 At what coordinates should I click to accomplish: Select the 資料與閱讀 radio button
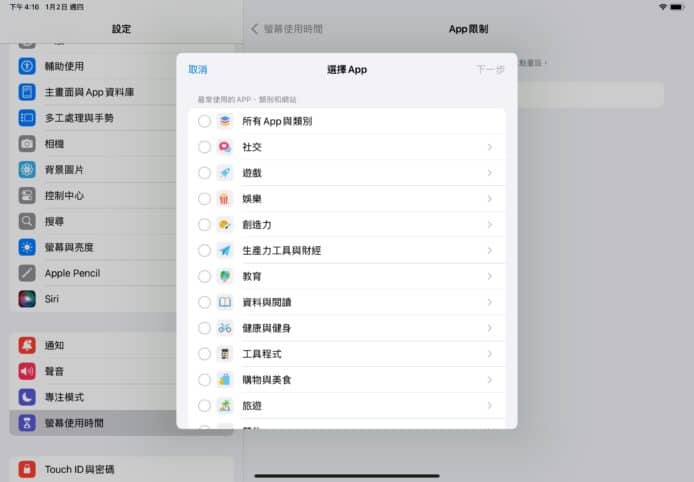click(x=204, y=302)
